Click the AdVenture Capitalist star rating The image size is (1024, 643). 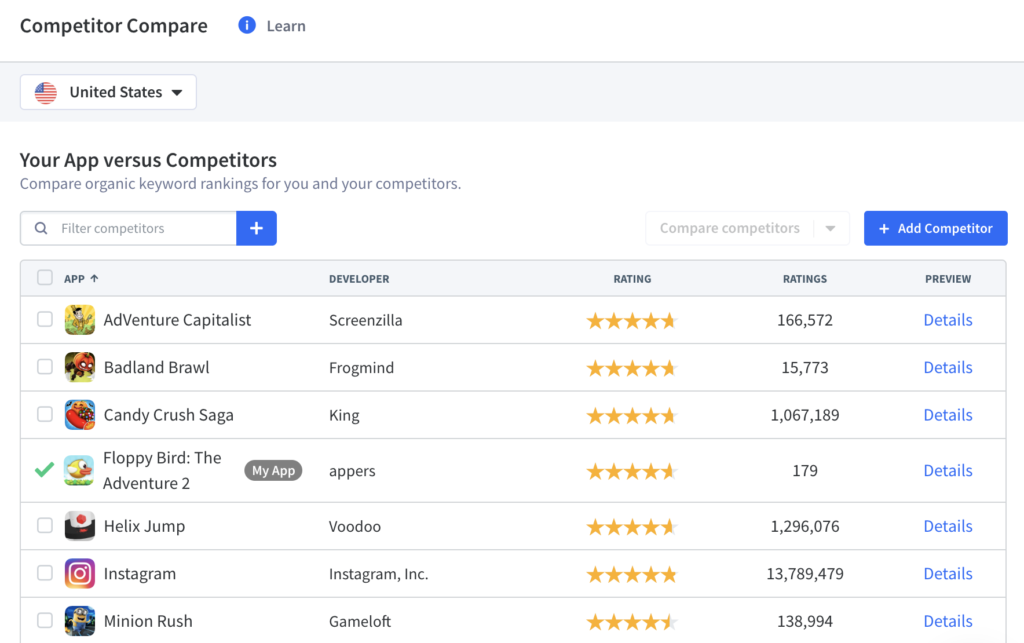[632, 321]
